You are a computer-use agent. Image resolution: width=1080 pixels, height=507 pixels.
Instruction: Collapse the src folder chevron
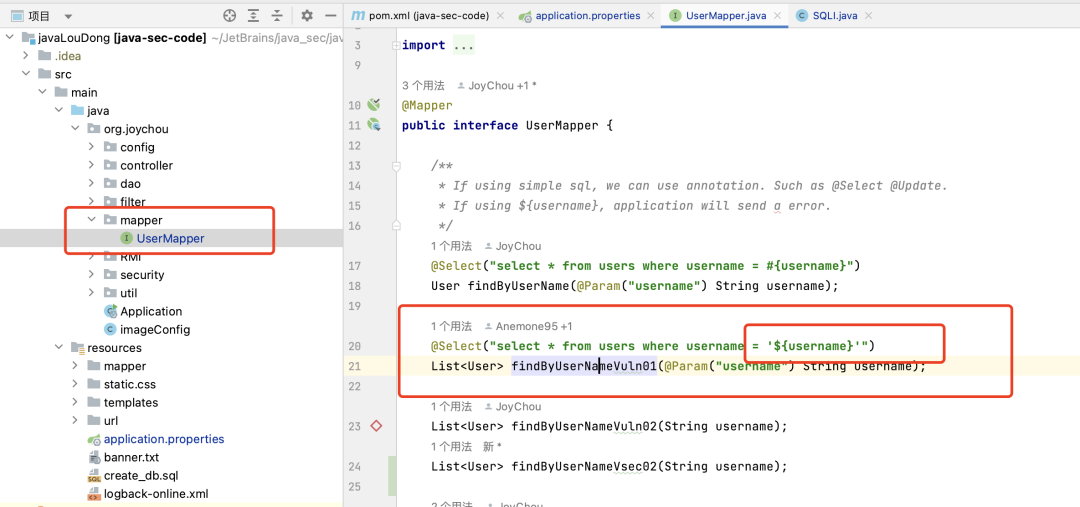click(25, 74)
